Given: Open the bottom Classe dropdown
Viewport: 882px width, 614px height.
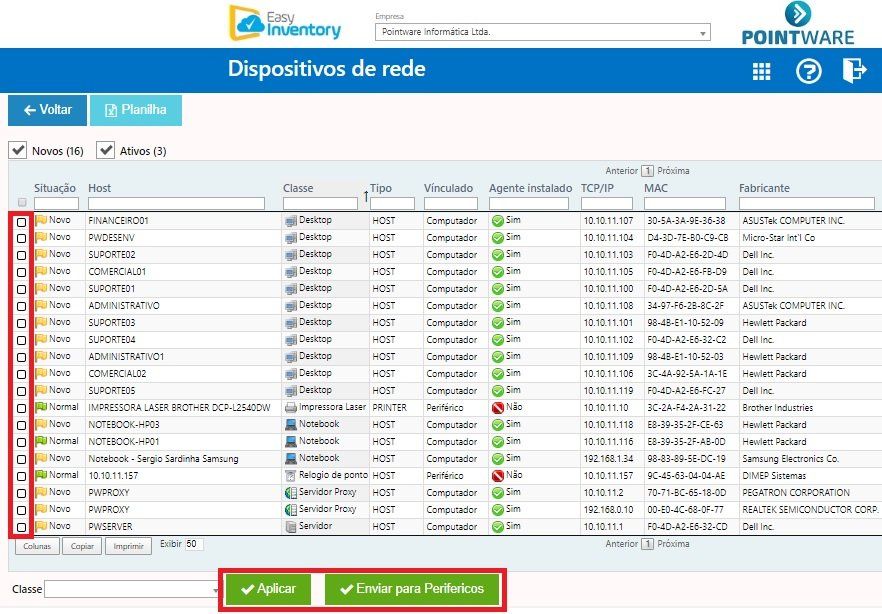Looking at the screenshot, I should coord(133,589).
